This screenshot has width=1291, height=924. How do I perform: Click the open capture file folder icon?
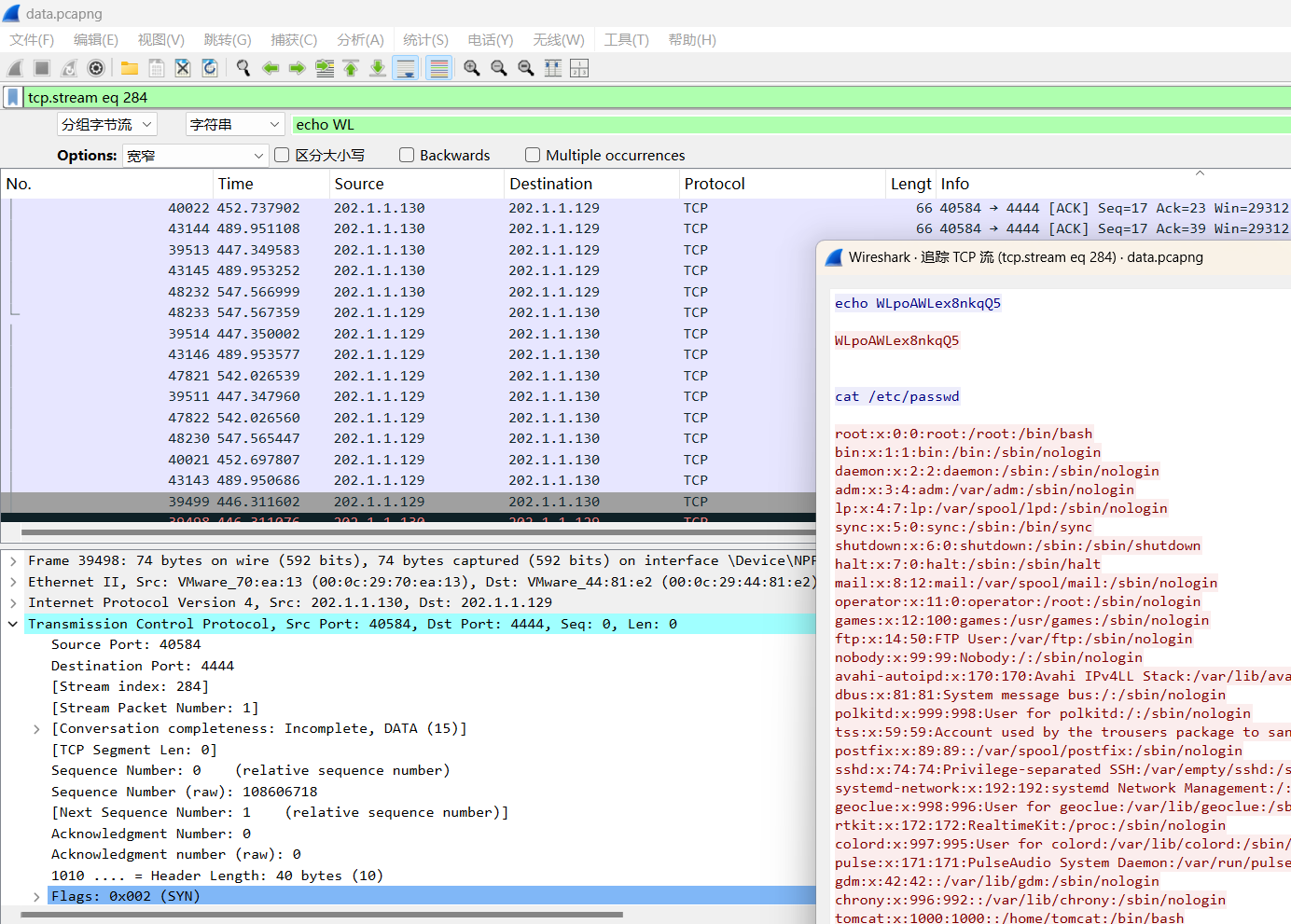pyautogui.click(x=130, y=68)
